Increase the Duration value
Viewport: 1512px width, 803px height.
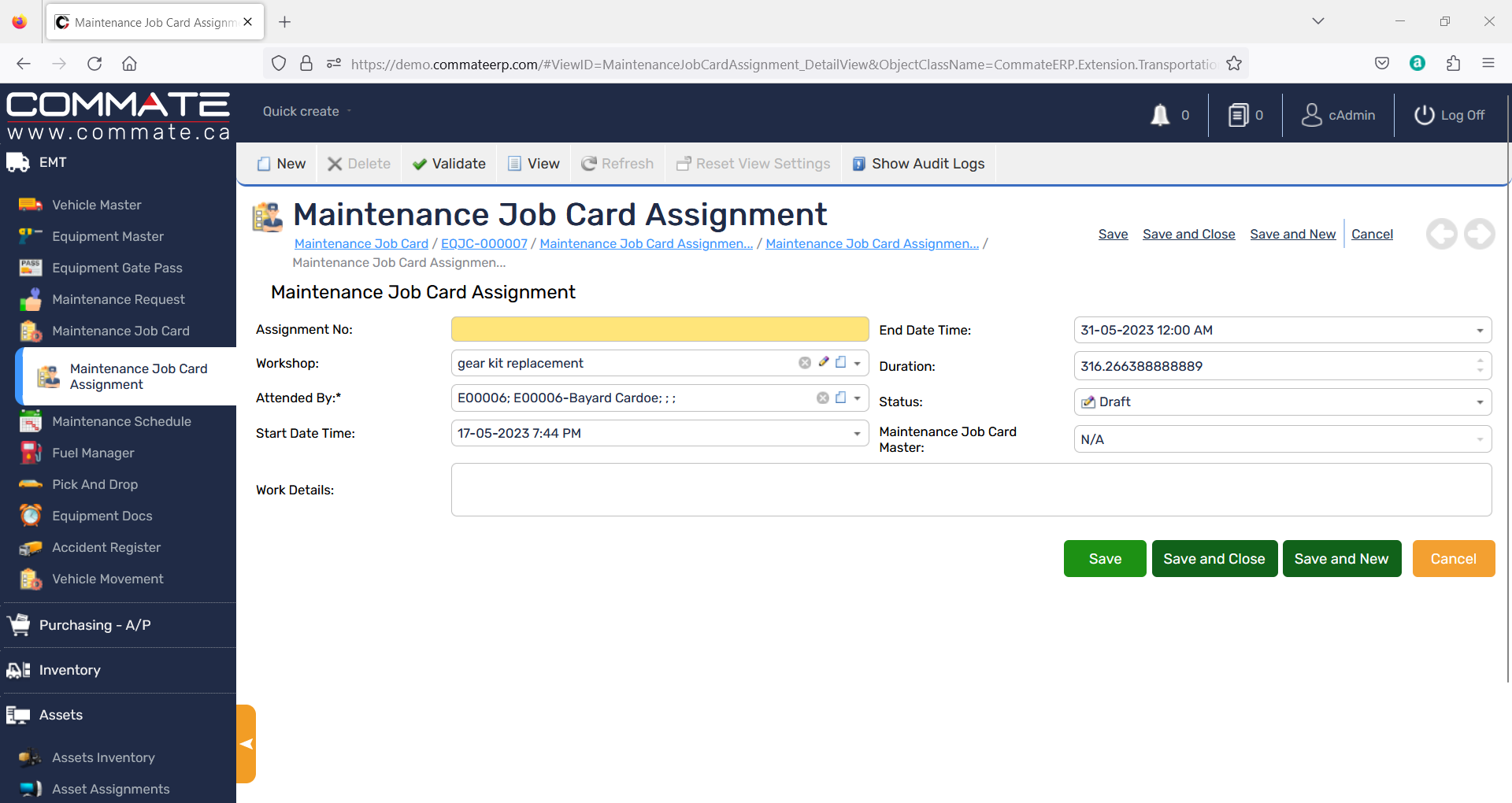point(1480,361)
